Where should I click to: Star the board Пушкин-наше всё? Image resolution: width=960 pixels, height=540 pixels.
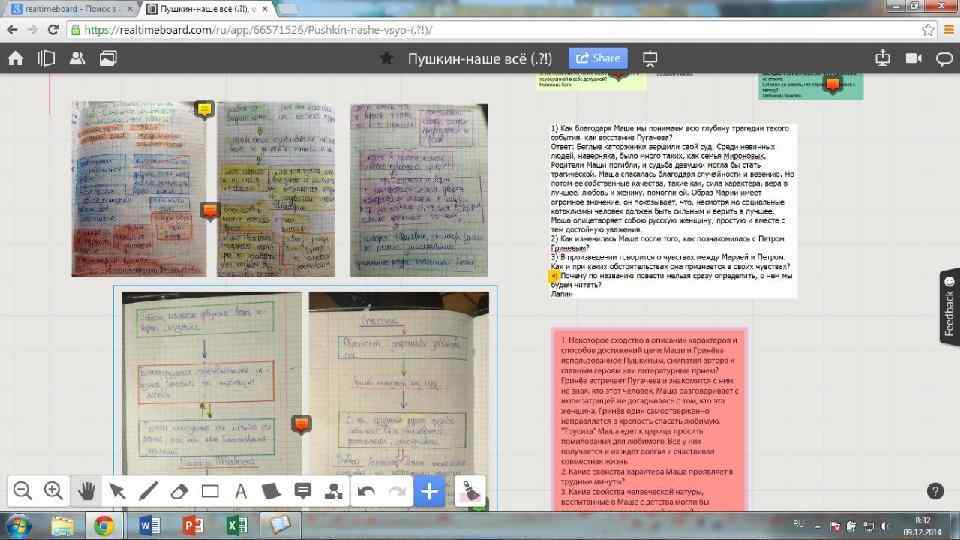pyautogui.click(x=386, y=58)
